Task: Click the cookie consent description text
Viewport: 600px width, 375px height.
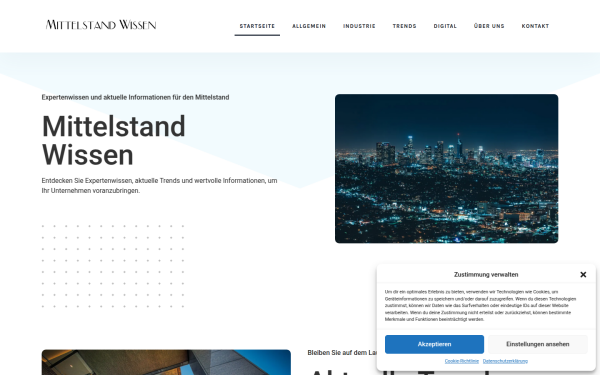Action: (x=481, y=305)
